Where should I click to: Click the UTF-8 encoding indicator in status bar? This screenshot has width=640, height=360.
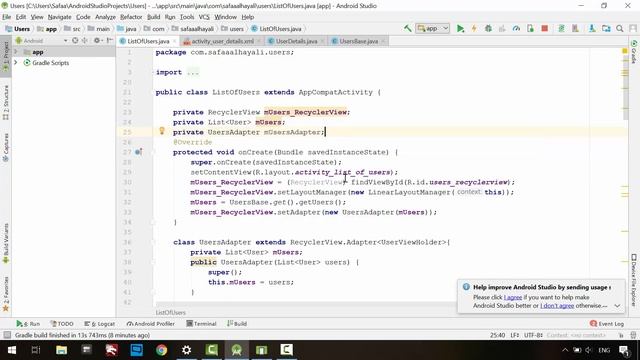533,335
